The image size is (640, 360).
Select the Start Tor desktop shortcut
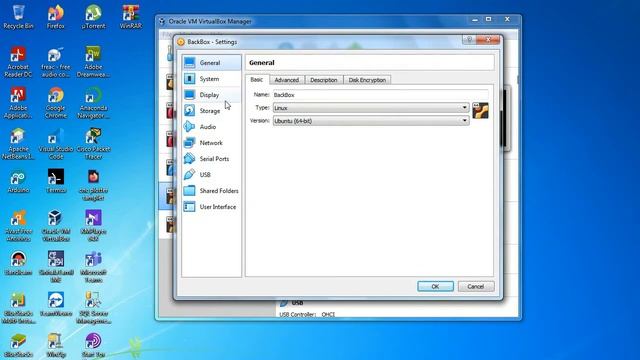point(93,346)
